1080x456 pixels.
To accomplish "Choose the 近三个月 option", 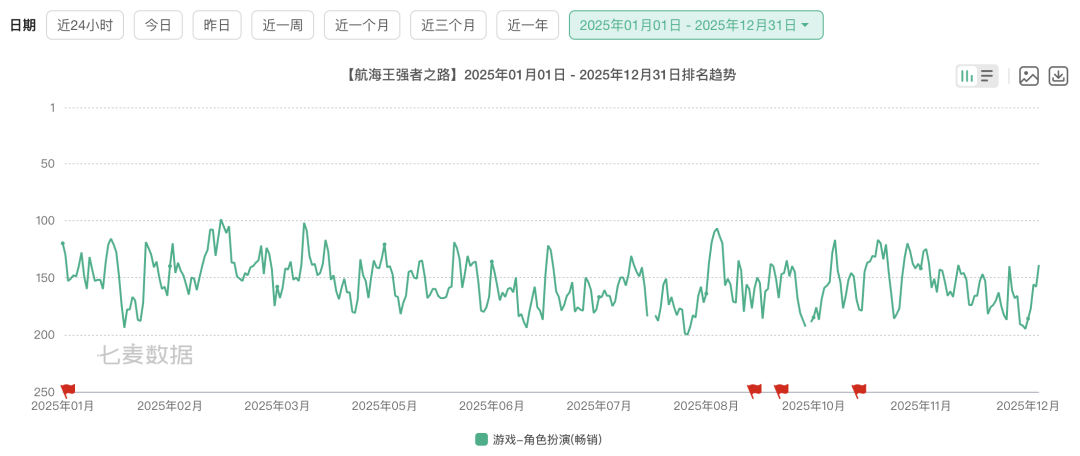I will click(448, 25).
